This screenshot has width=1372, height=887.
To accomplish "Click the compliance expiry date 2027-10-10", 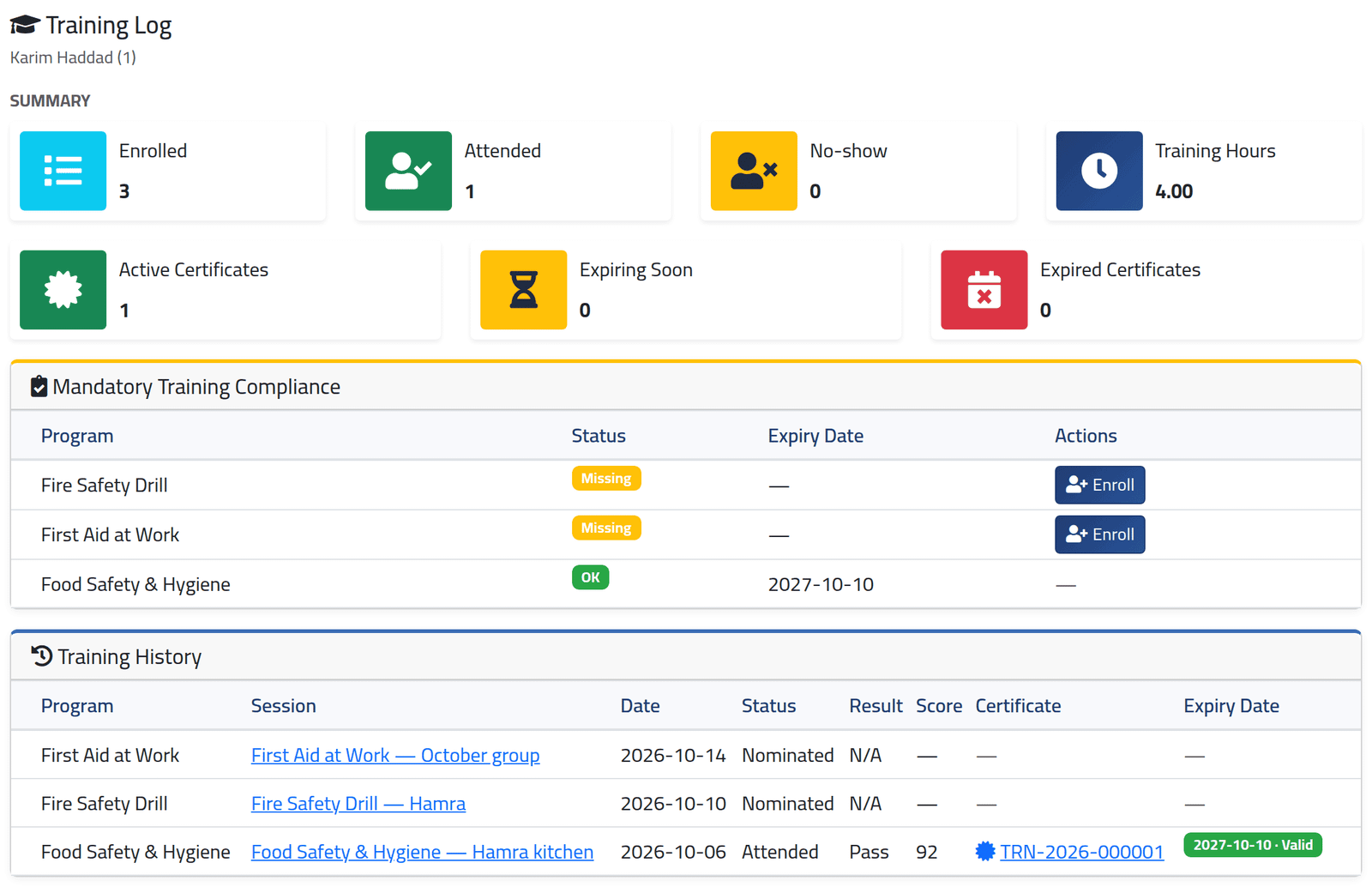I will 821,584.
